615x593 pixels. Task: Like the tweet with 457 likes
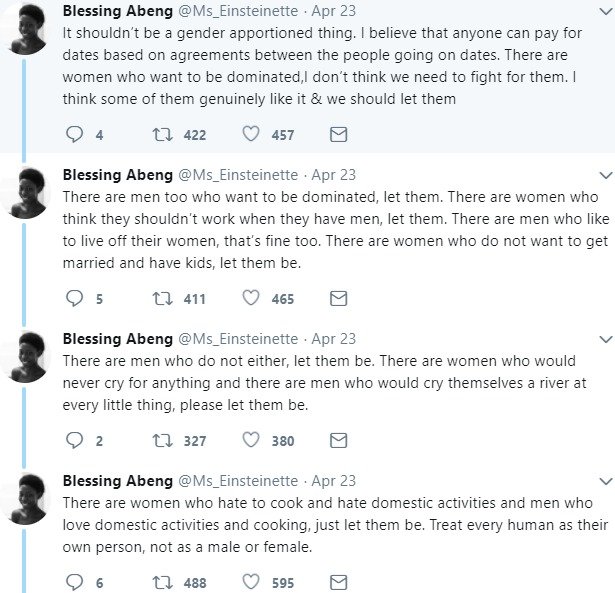pos(251,134)
